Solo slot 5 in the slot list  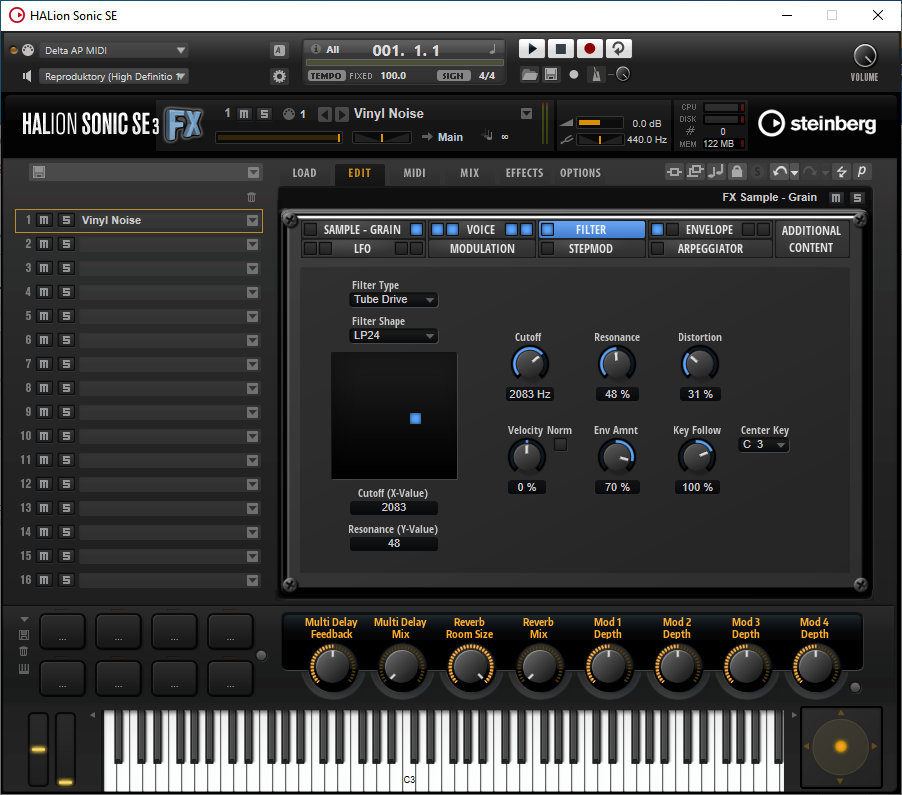[x=66, y=316]
